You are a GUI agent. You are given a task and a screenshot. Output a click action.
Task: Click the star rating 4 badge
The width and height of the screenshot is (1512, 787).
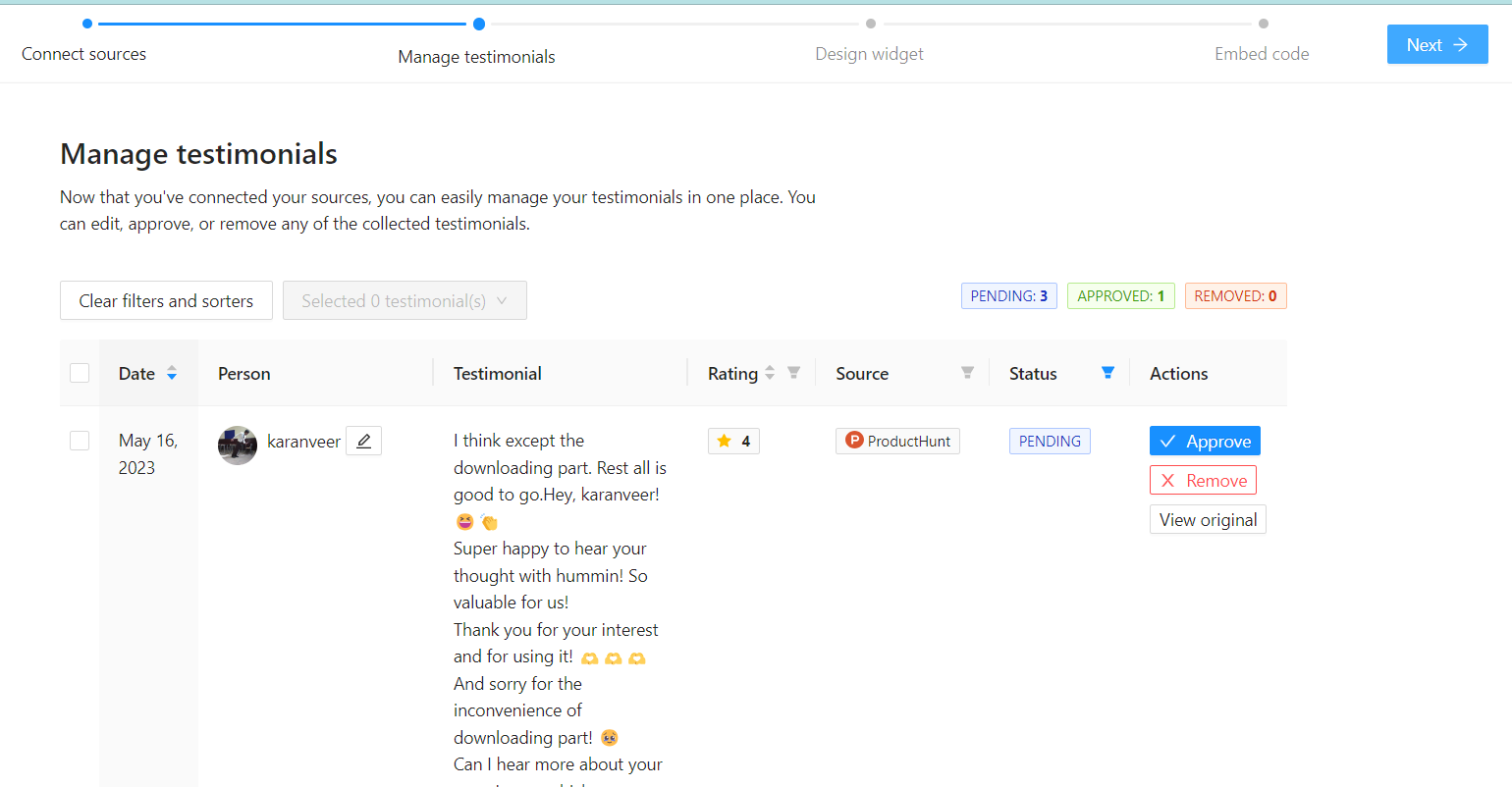point(733,442)
